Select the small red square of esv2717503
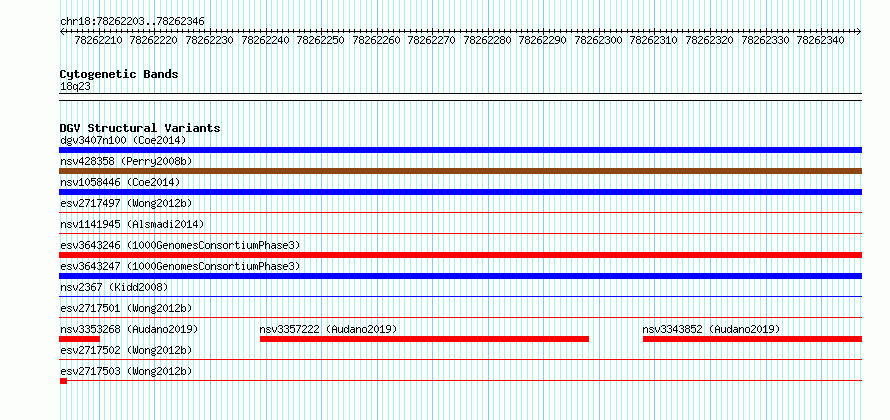The width and height of the screenshot is (890, 420). (x=63, y=381)
